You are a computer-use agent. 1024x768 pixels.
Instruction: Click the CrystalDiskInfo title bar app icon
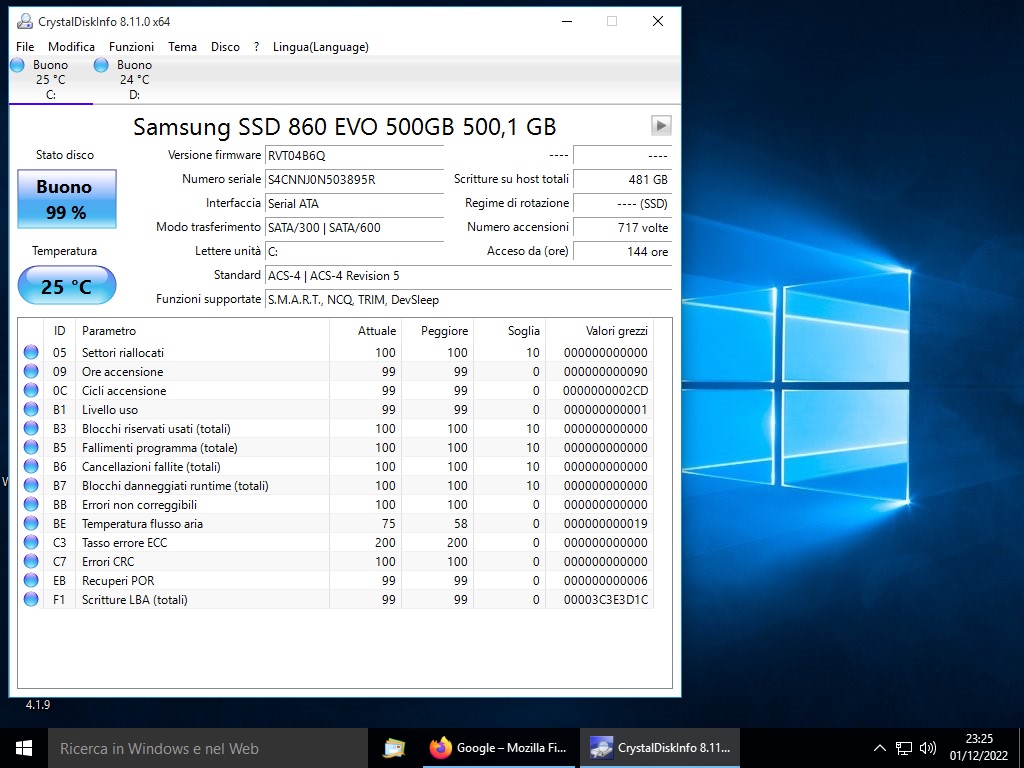[x=25, y=22]
